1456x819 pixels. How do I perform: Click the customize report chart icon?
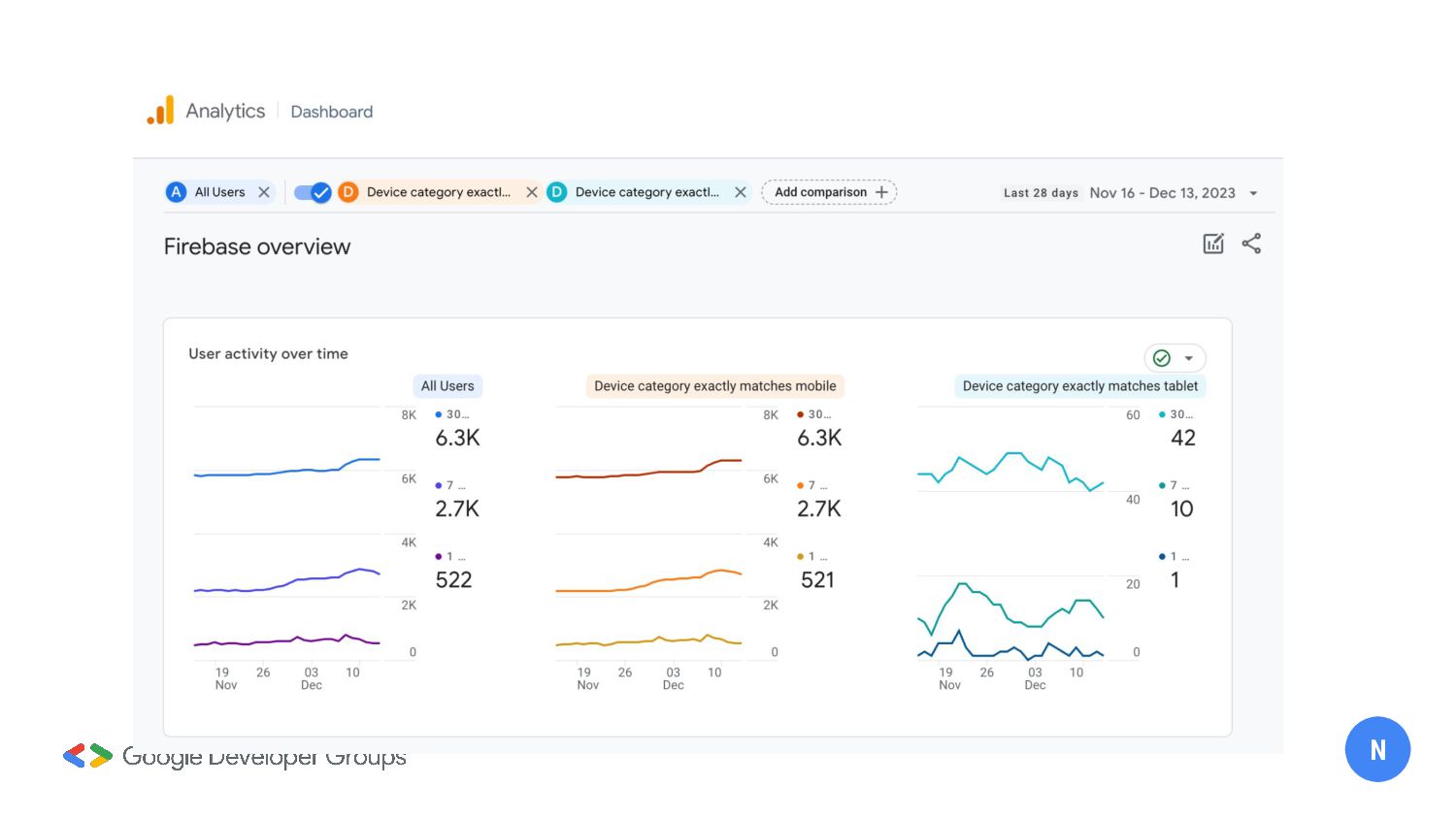(x=1213, y=244)
